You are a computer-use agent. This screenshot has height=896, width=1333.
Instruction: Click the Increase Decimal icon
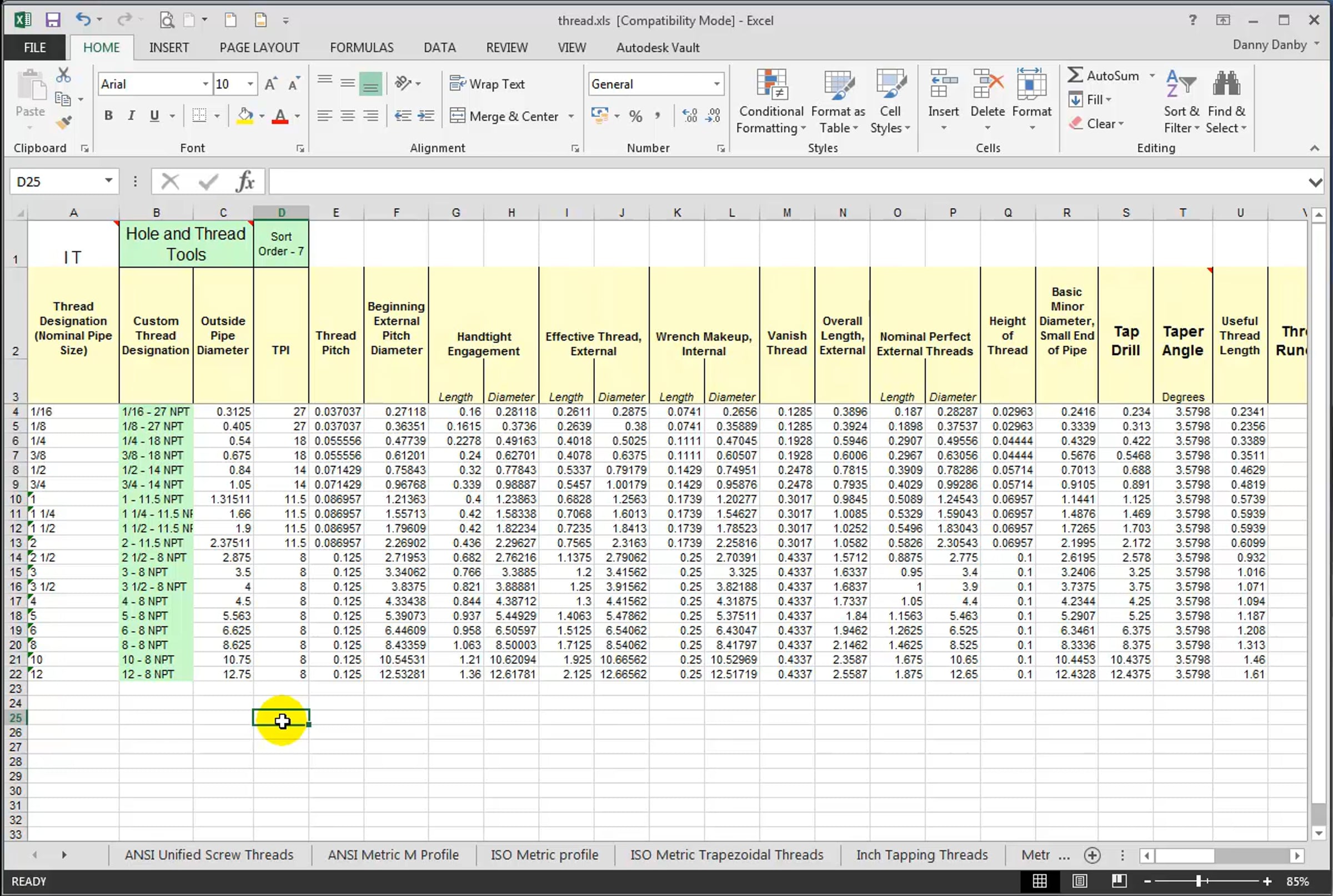tap(690, 116)
